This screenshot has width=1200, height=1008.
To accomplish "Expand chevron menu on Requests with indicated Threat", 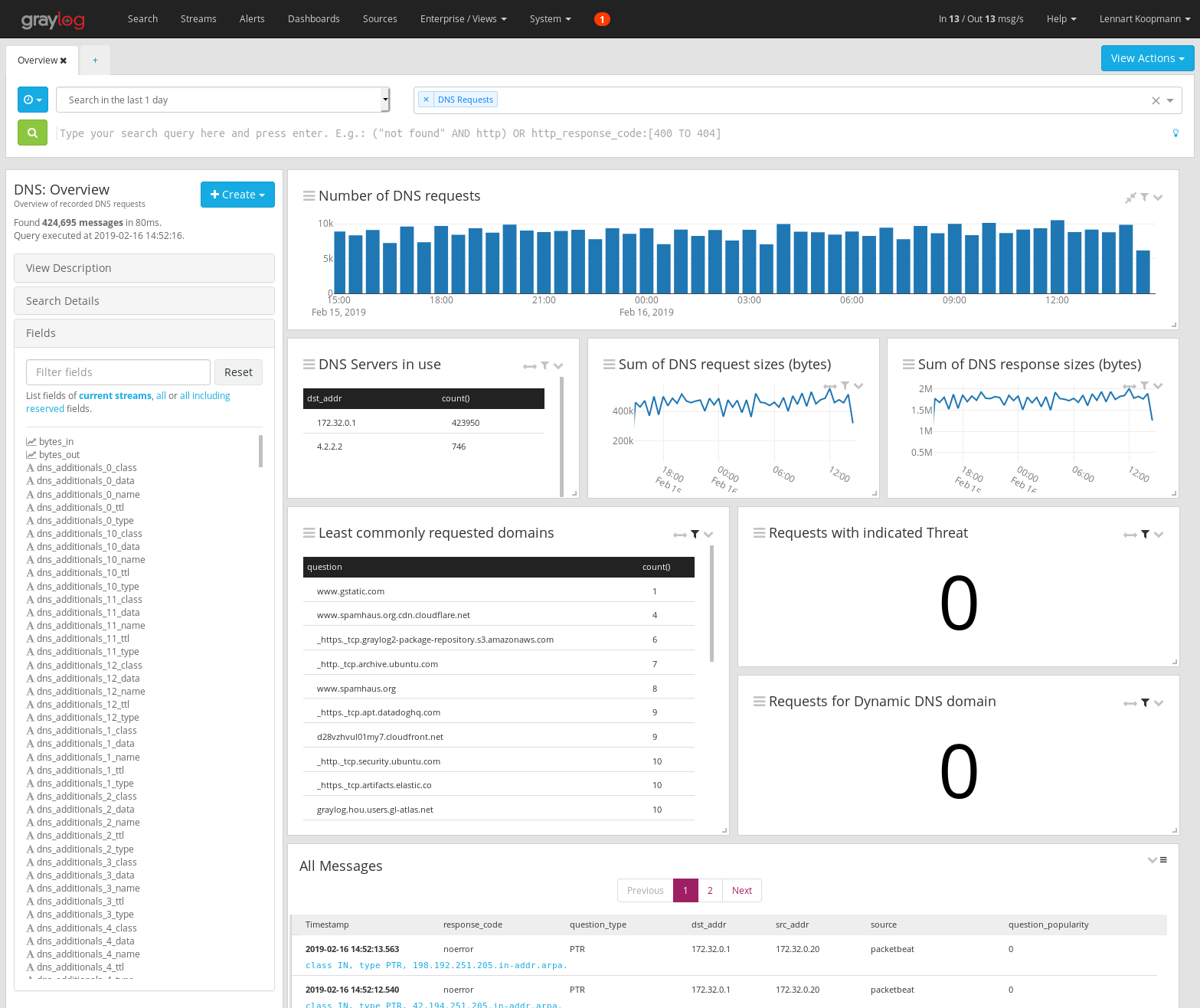I will [x=1159, y=535].
